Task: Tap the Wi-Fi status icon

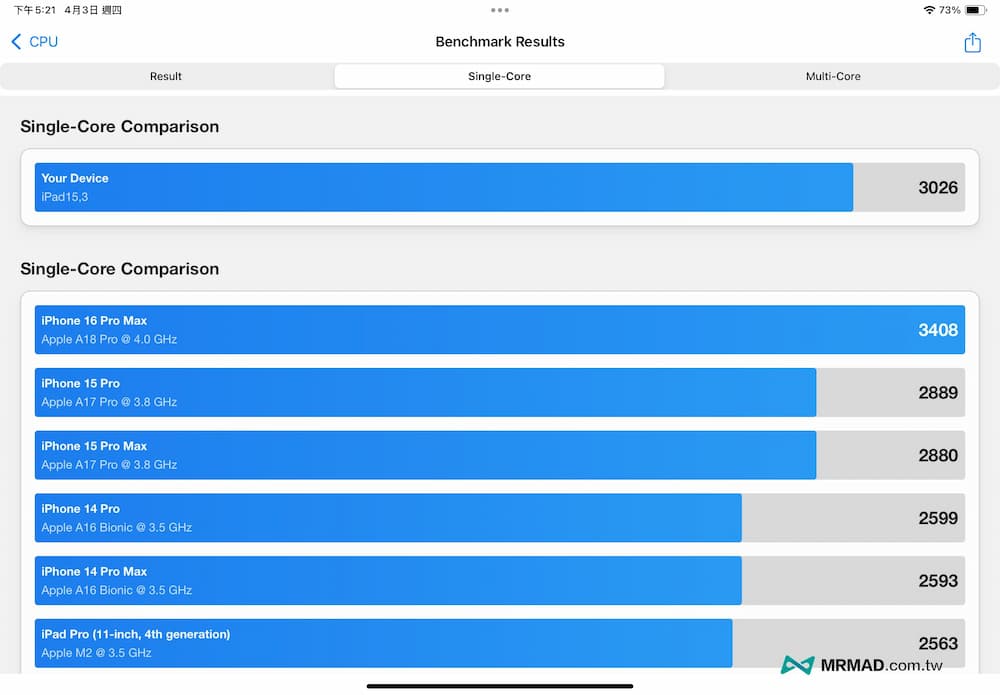Action: coord(929,10)
